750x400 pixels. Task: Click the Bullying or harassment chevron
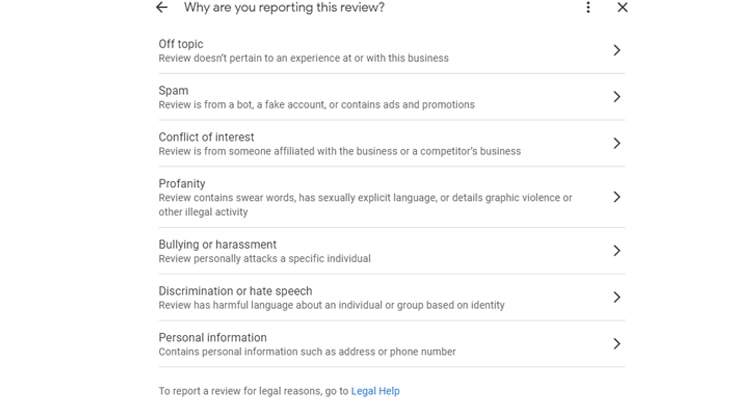point(617,251)
